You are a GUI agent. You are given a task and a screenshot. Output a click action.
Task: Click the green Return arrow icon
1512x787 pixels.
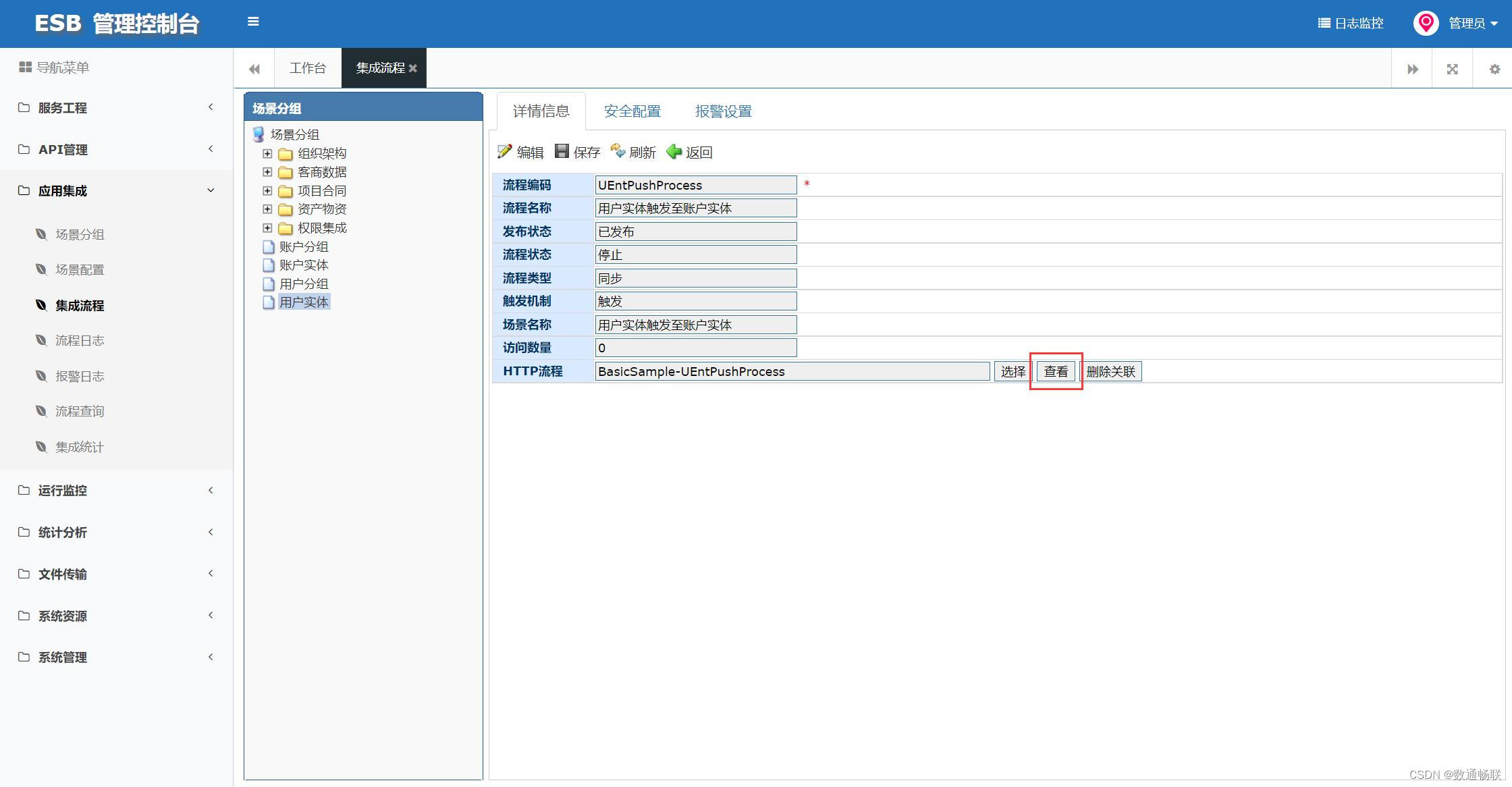point(674,152)
